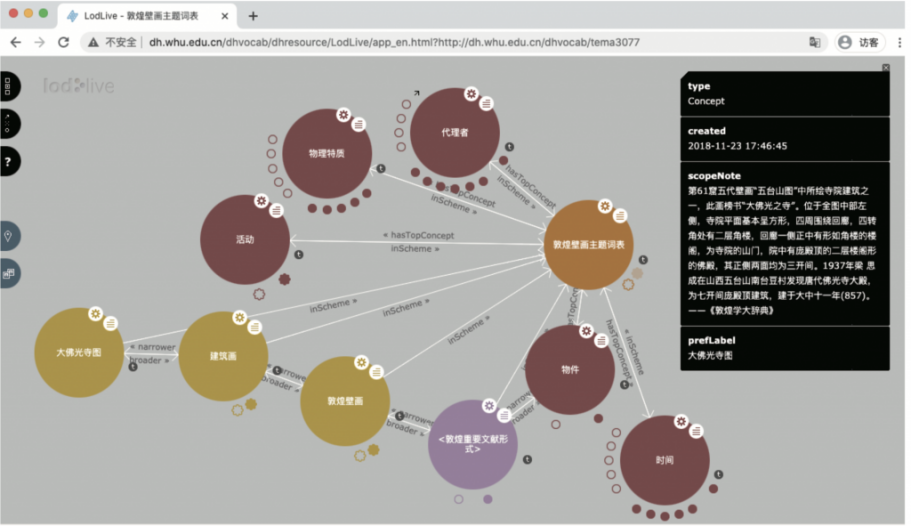Open a new browser tab
Screen dimensions: 911x526
click(253, 16)
